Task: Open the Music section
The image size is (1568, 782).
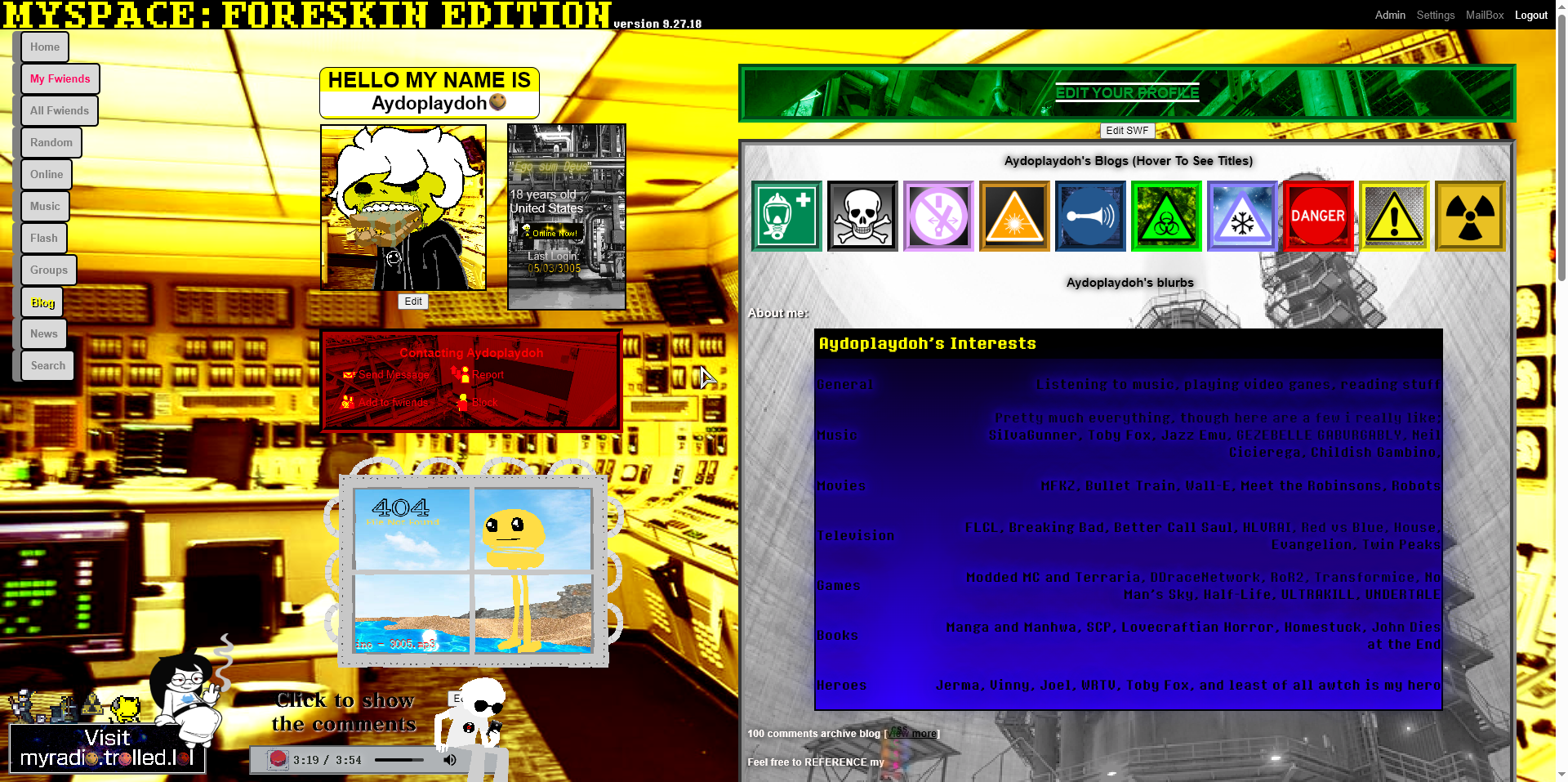Action: tap(45, 206)
